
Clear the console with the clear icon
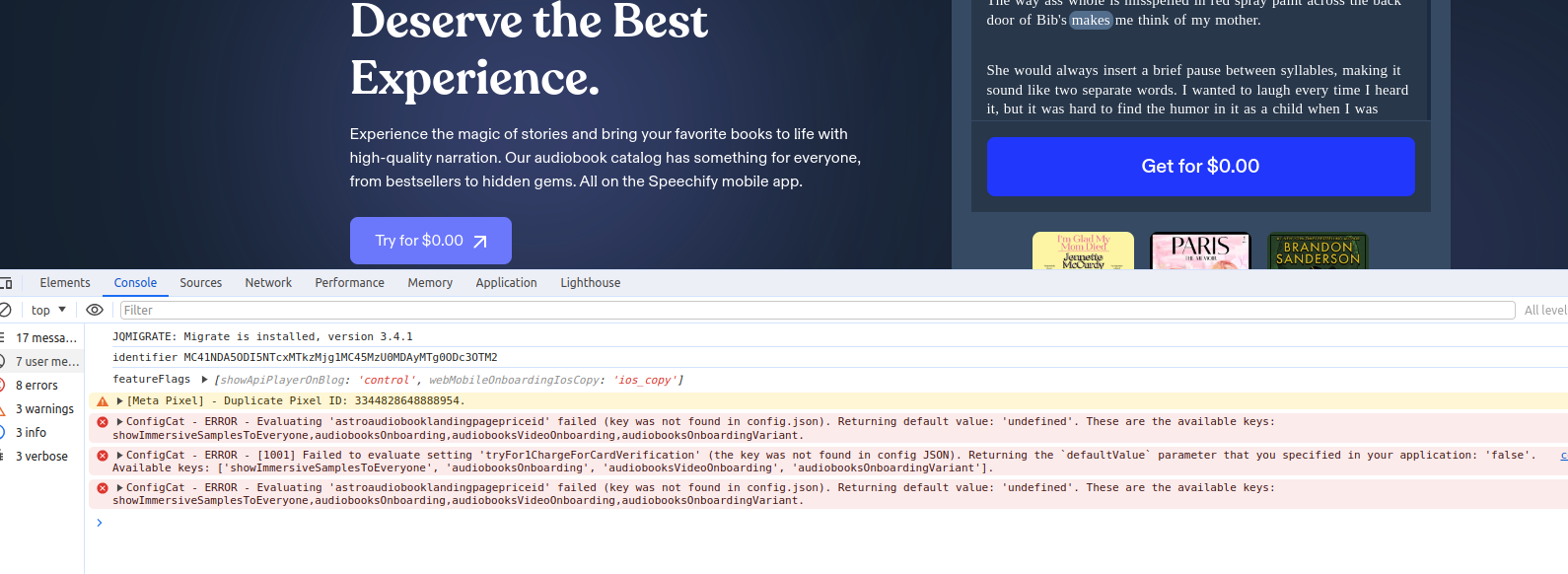[x=5, y=310]
